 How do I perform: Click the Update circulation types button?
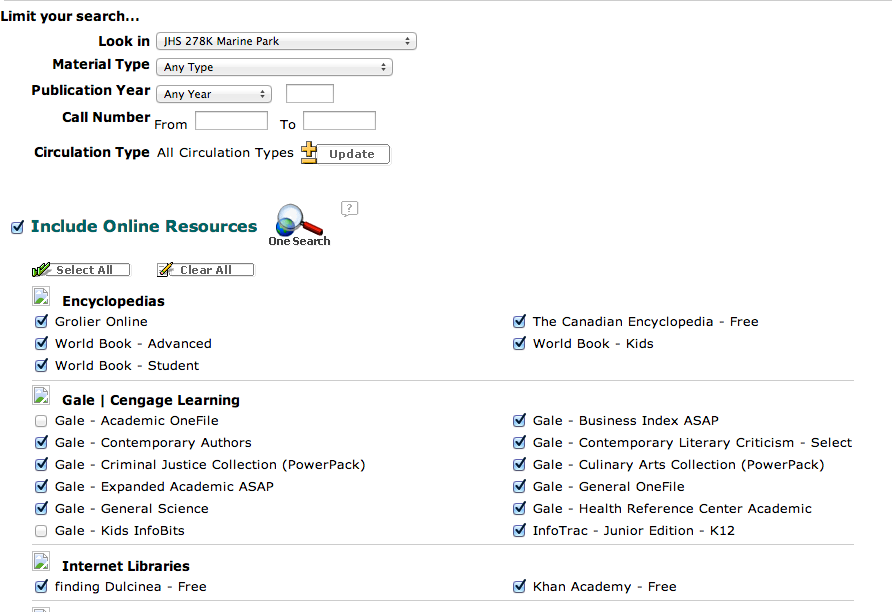point(345,154)
